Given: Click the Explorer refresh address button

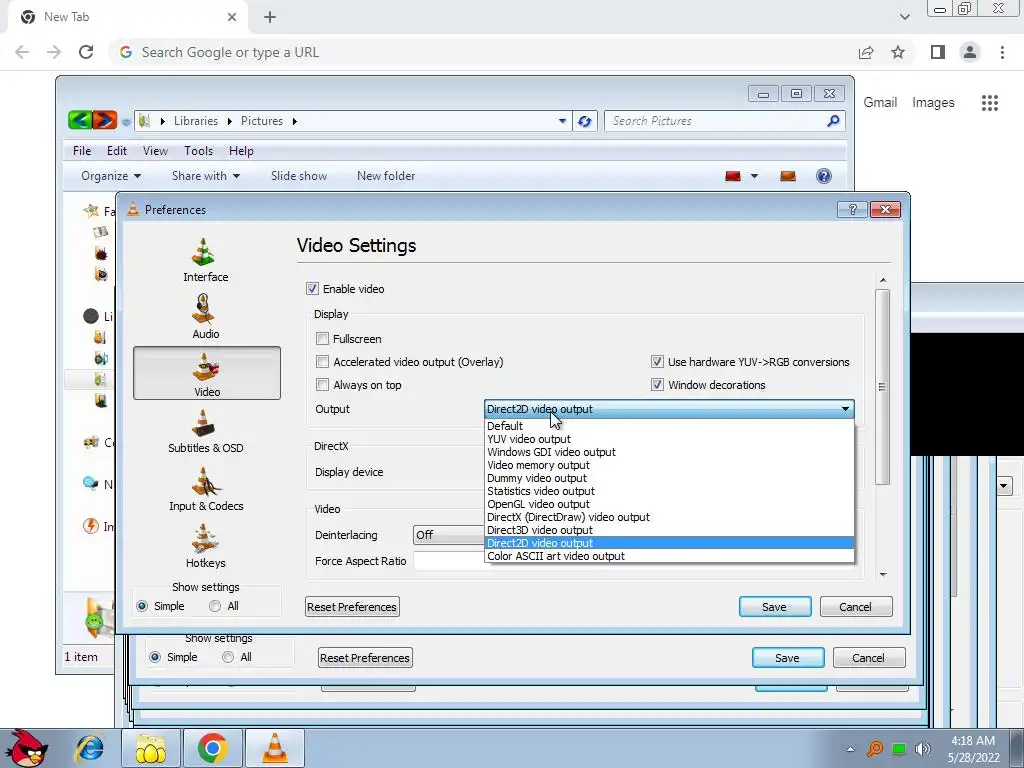Looking at the screenshot, I should [x=584, y=121].
